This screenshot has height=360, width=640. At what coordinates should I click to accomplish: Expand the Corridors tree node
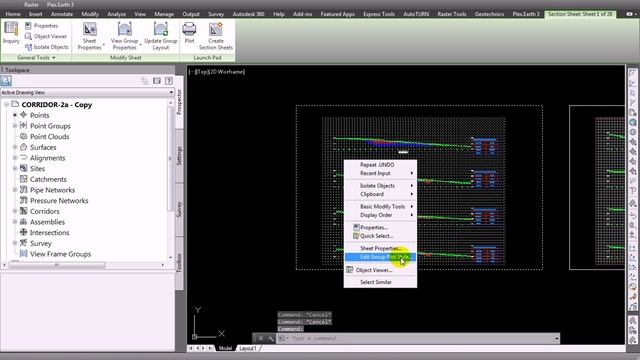tap(15, 211)
